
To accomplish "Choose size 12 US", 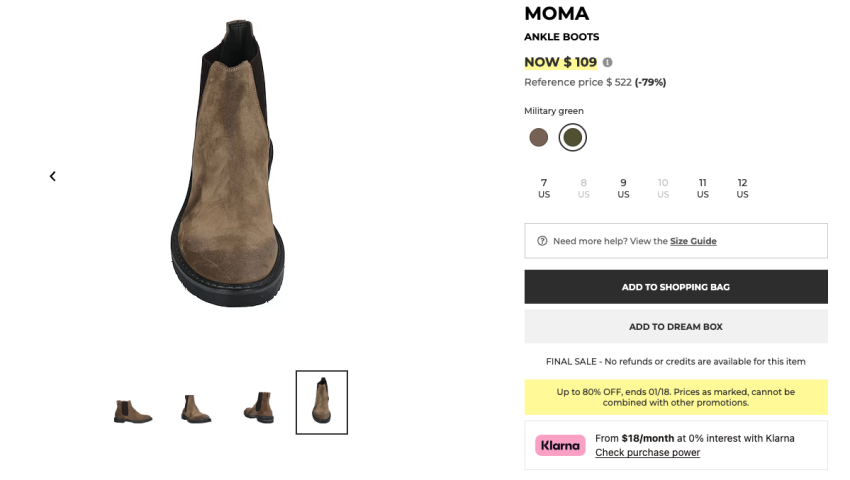I will pos(742,188).
